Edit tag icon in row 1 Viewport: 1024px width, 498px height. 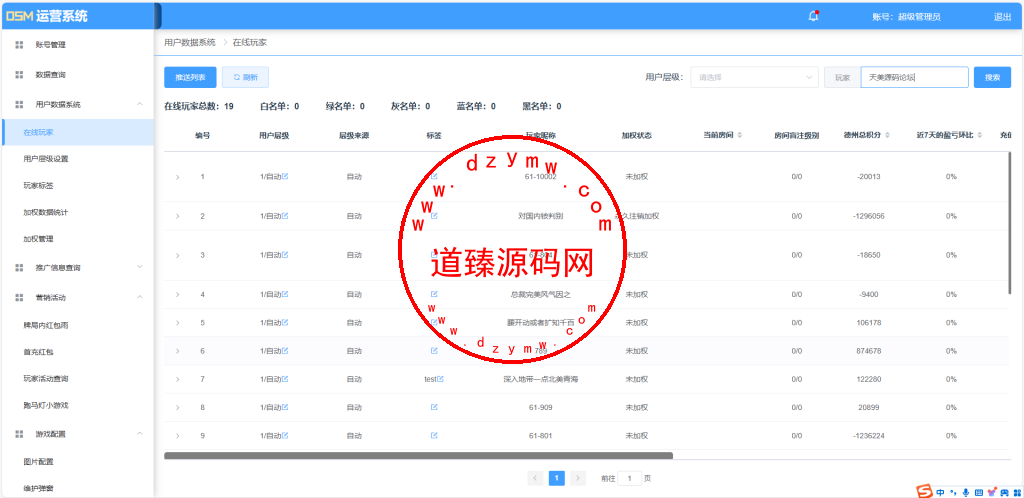click(x=434, y=176)
